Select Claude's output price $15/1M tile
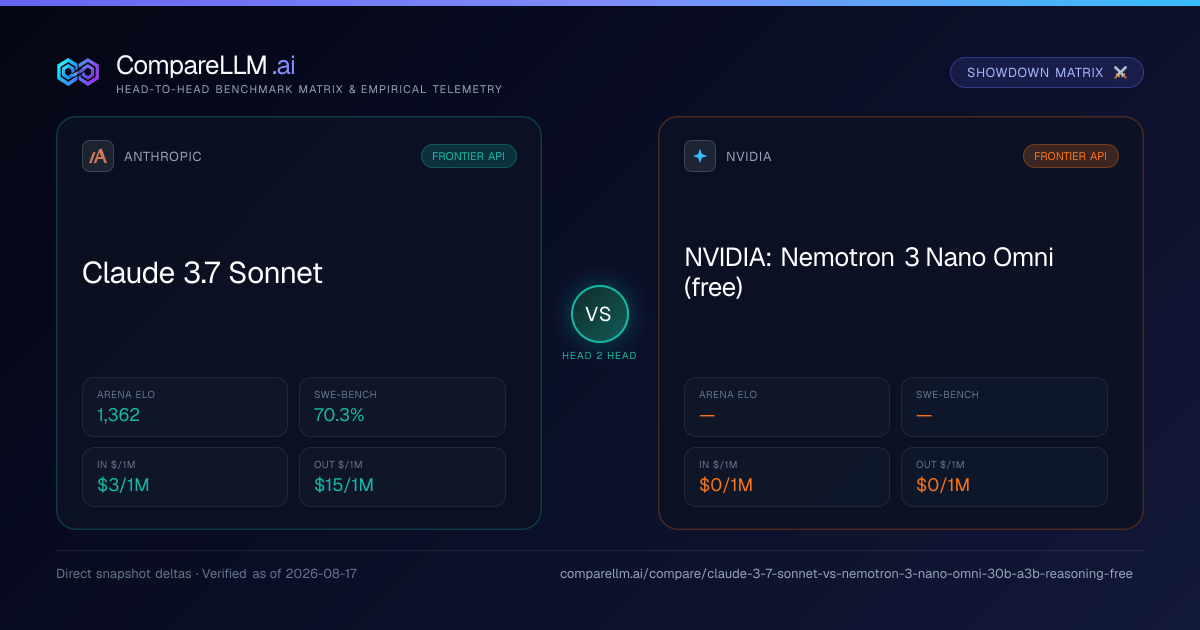 click(x=402, y=477)
